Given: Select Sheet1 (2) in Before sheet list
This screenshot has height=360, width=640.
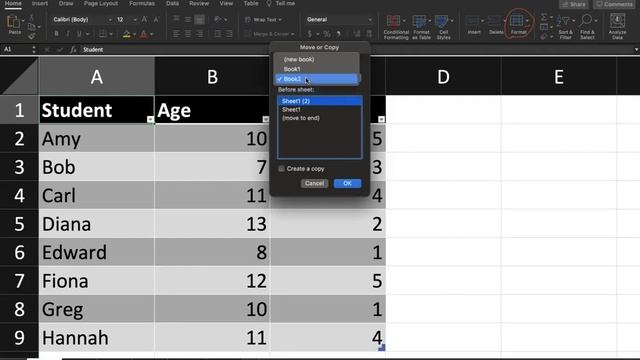Looking at the screenshot, I should (x=320, y=101).
